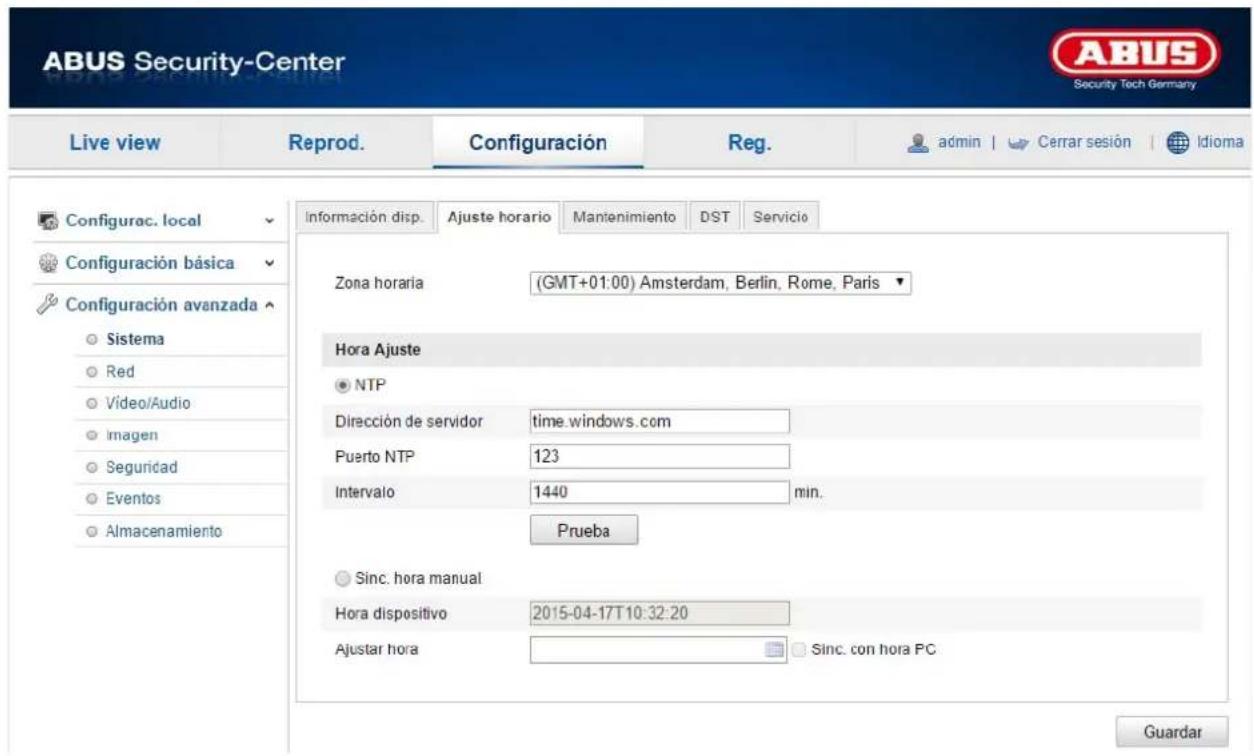Open Imagen in the sidebar
The width and height of the screenshot is (1254, 756).
pos(133,435)
